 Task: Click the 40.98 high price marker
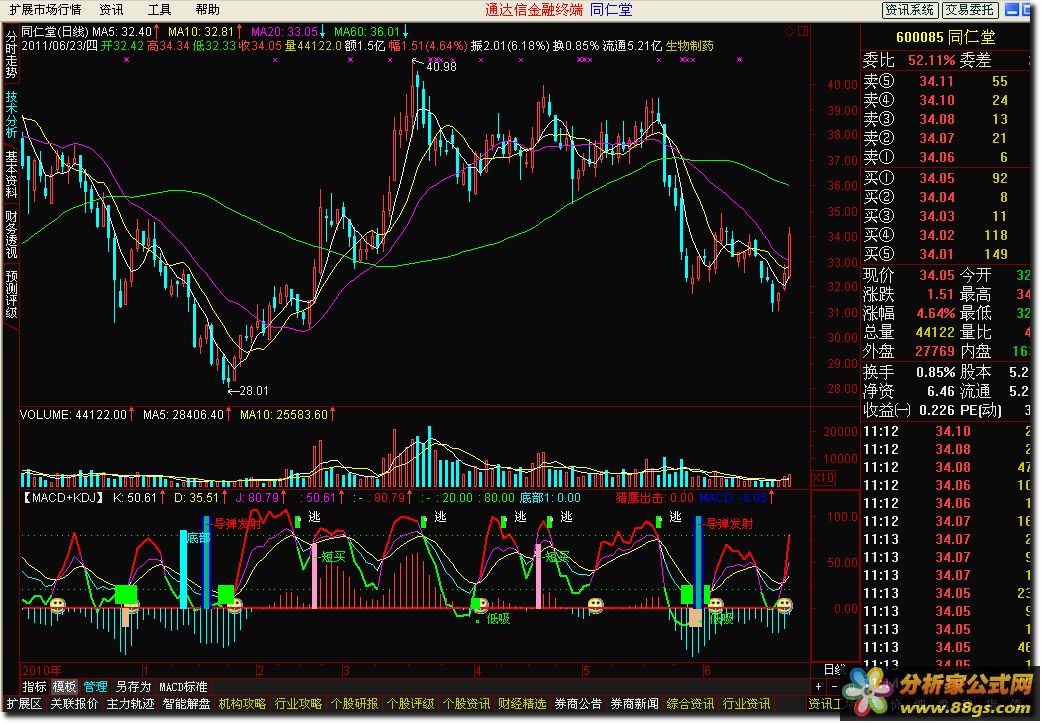click(x=441, y=66)
